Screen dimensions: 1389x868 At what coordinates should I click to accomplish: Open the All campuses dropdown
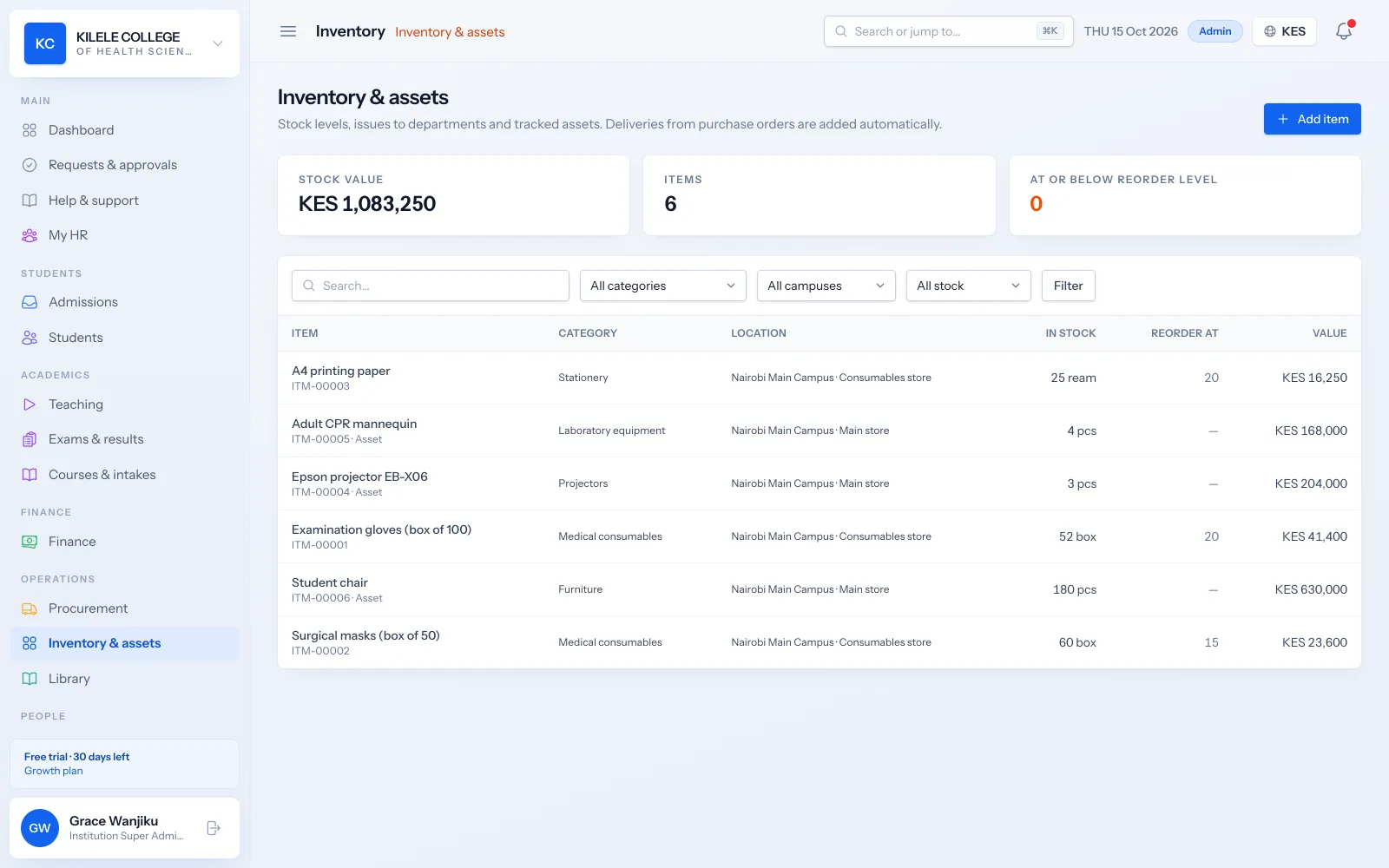point(826,286)
